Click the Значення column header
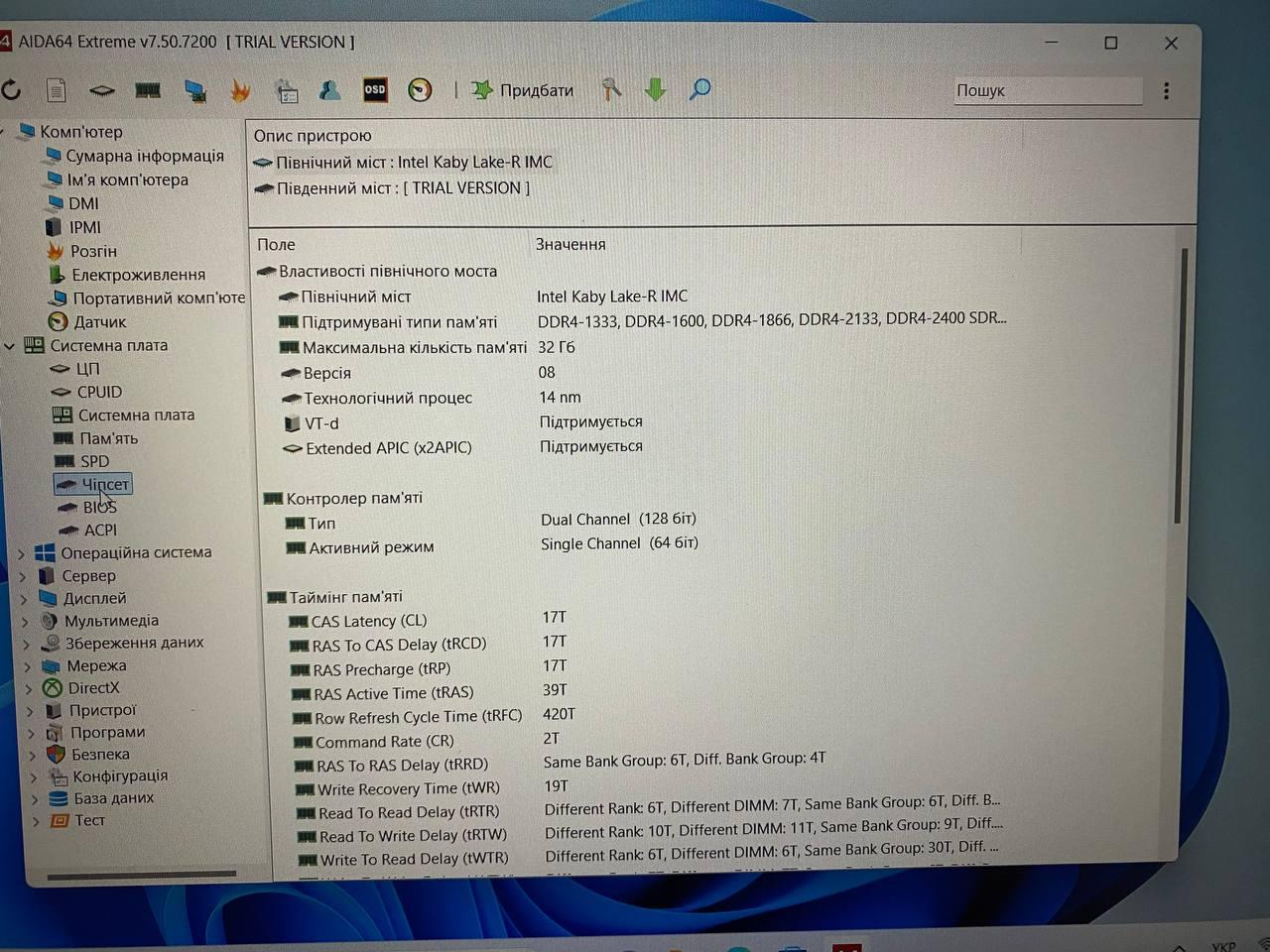The width and height of the screenshot is (1270, 952). (571, 244)
